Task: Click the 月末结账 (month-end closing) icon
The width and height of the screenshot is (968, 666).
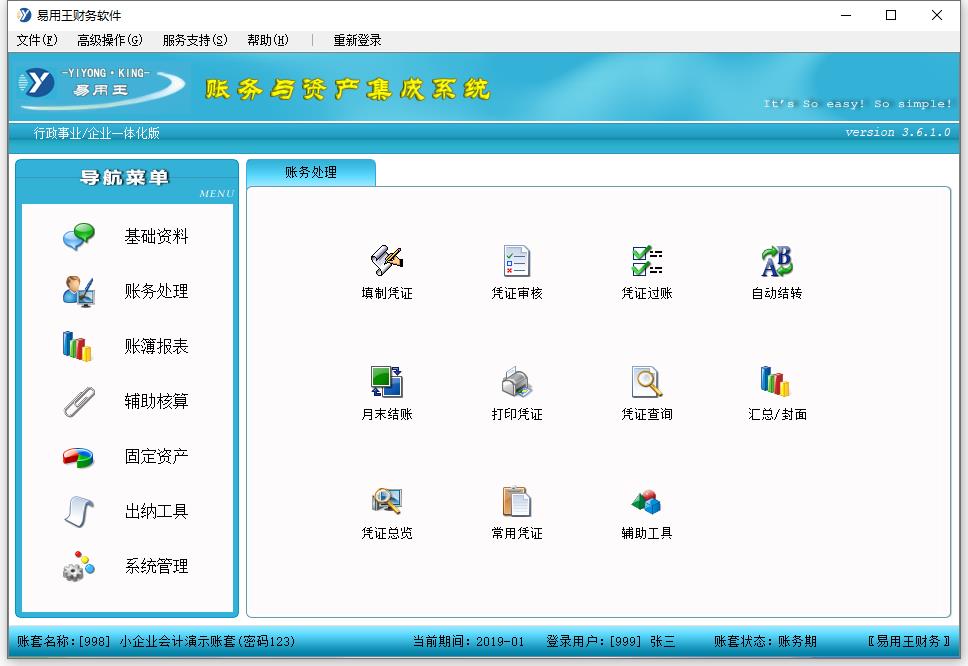Action: (x=385, y=392)
